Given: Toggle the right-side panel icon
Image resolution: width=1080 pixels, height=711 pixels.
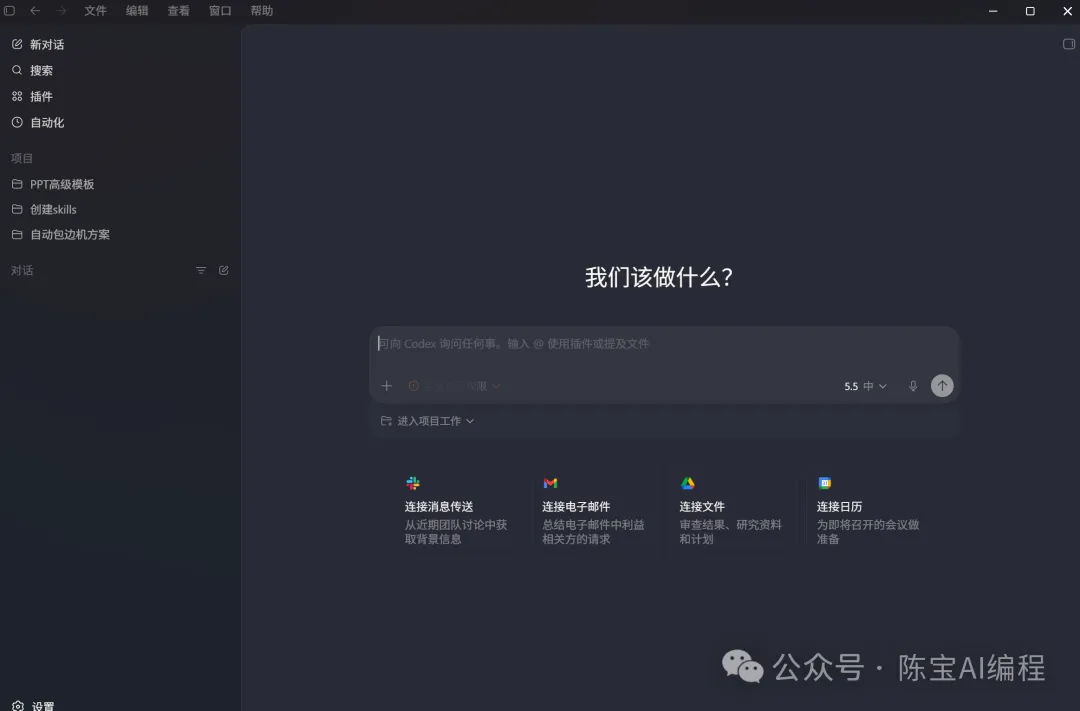Looking at the screenshot, I should pos(1068,44).
